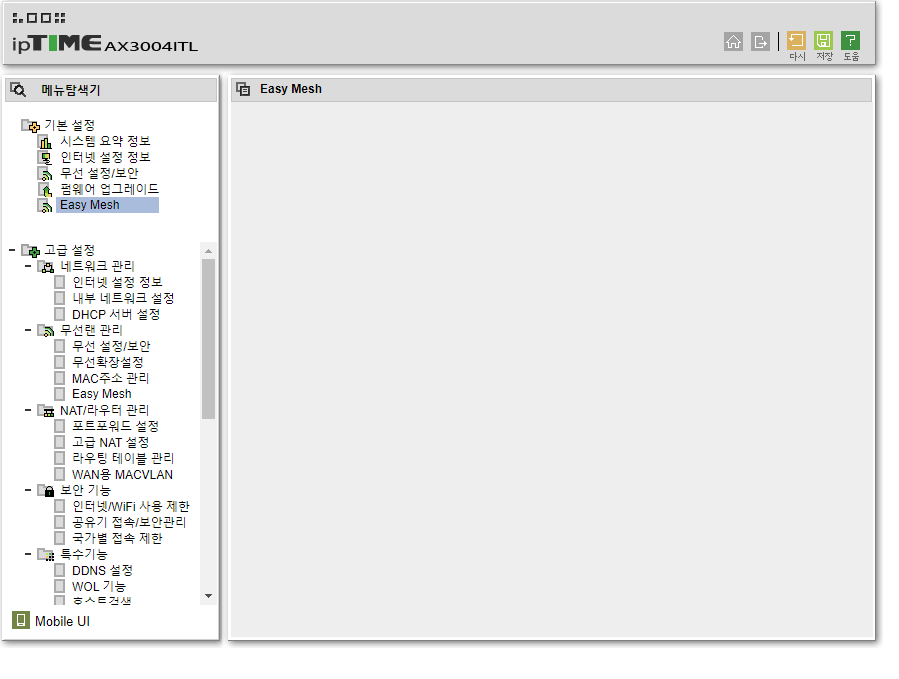The image size is (899, 679).
Task: Open 시스템 요약 정보 page
Action: tap(105, 141)
